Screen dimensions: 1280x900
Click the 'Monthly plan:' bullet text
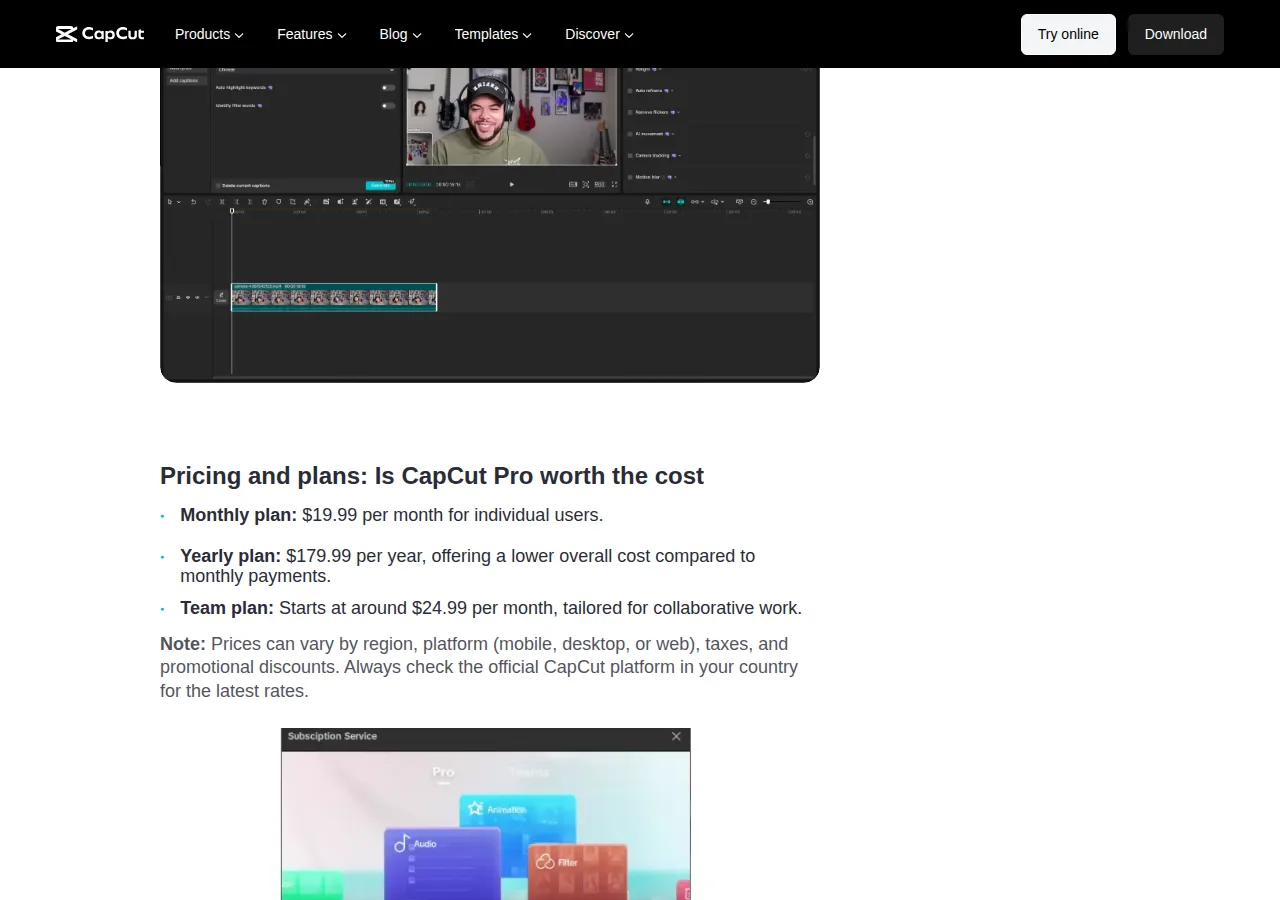[x=238, y=515]
